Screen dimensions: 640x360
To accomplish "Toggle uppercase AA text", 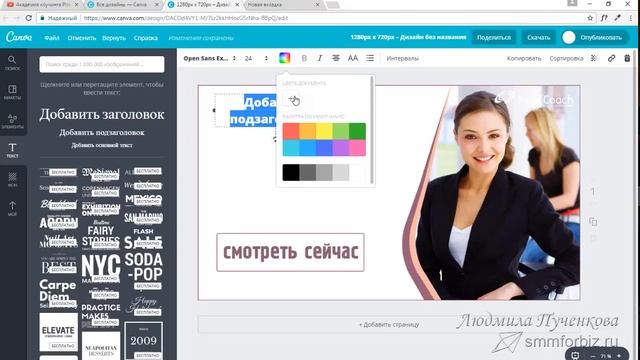I will 353,58.
